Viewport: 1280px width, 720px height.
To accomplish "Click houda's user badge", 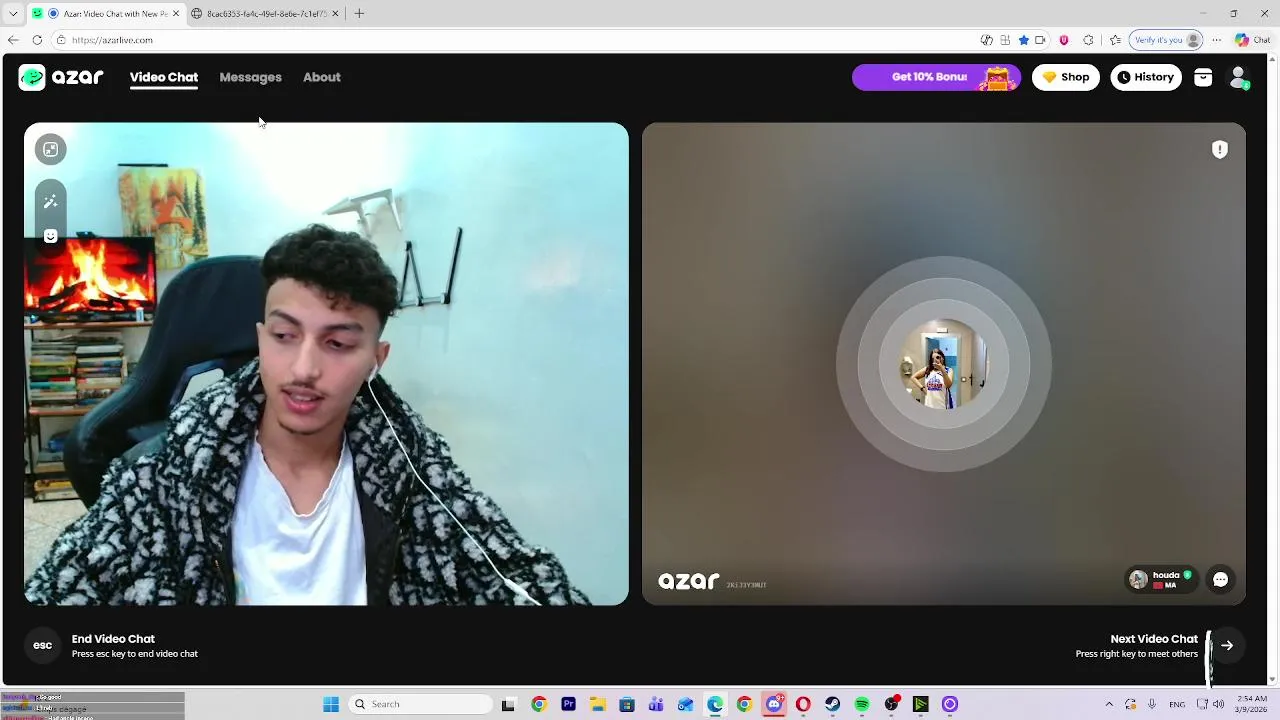I will [1161, 579].
